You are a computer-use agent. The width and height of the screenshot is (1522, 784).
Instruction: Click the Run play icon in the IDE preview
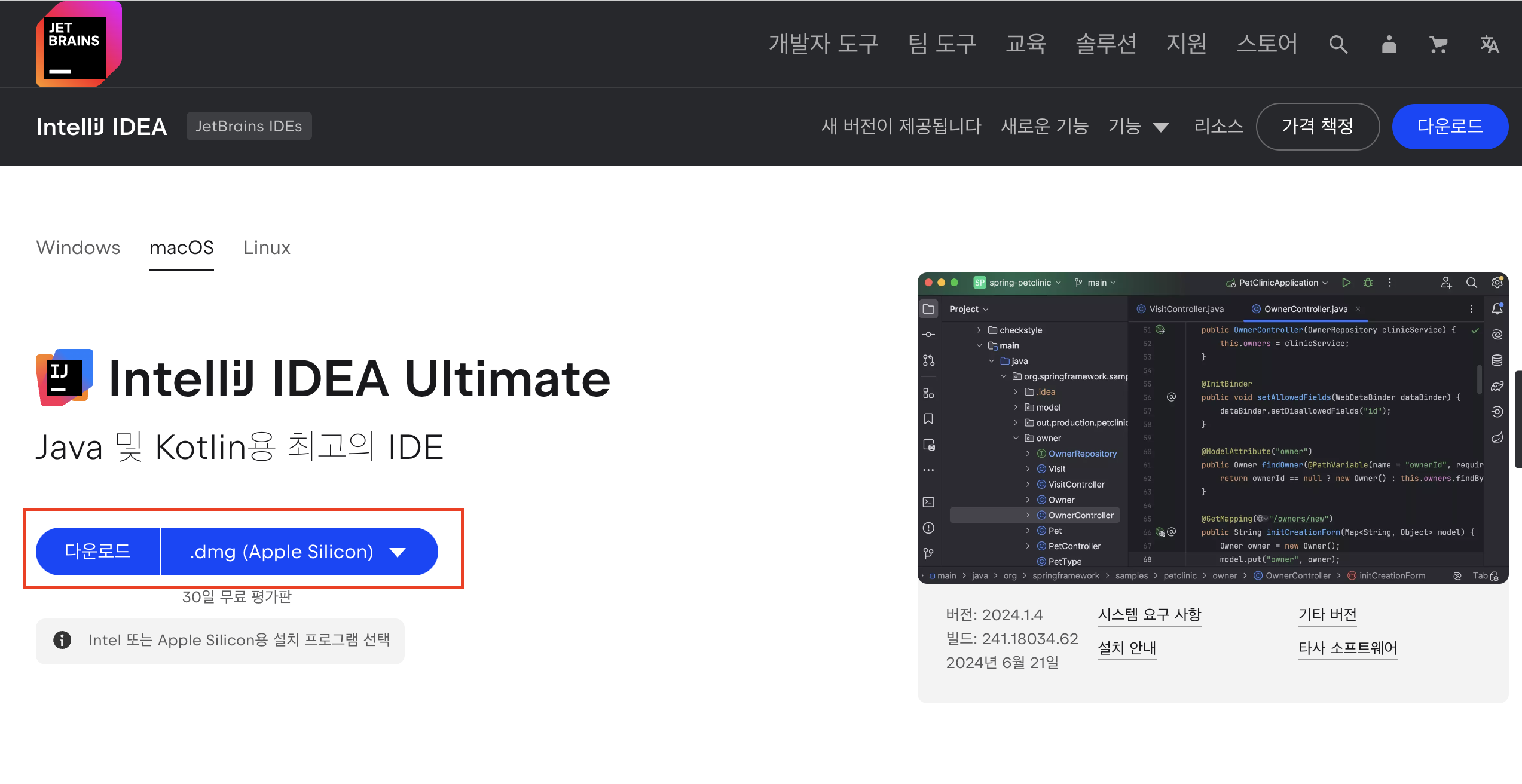pyautogui.click(x=1346, y=283)
